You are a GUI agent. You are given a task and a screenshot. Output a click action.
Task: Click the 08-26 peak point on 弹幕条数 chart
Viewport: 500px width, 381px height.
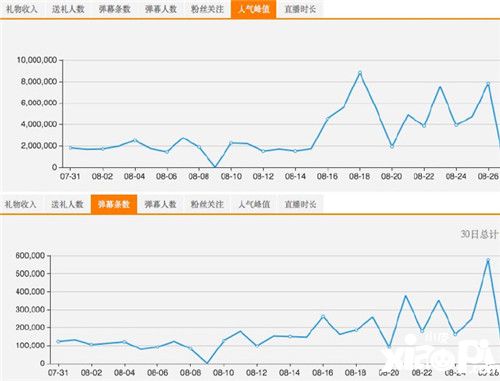pyautogui.click(x=488, y=260)
